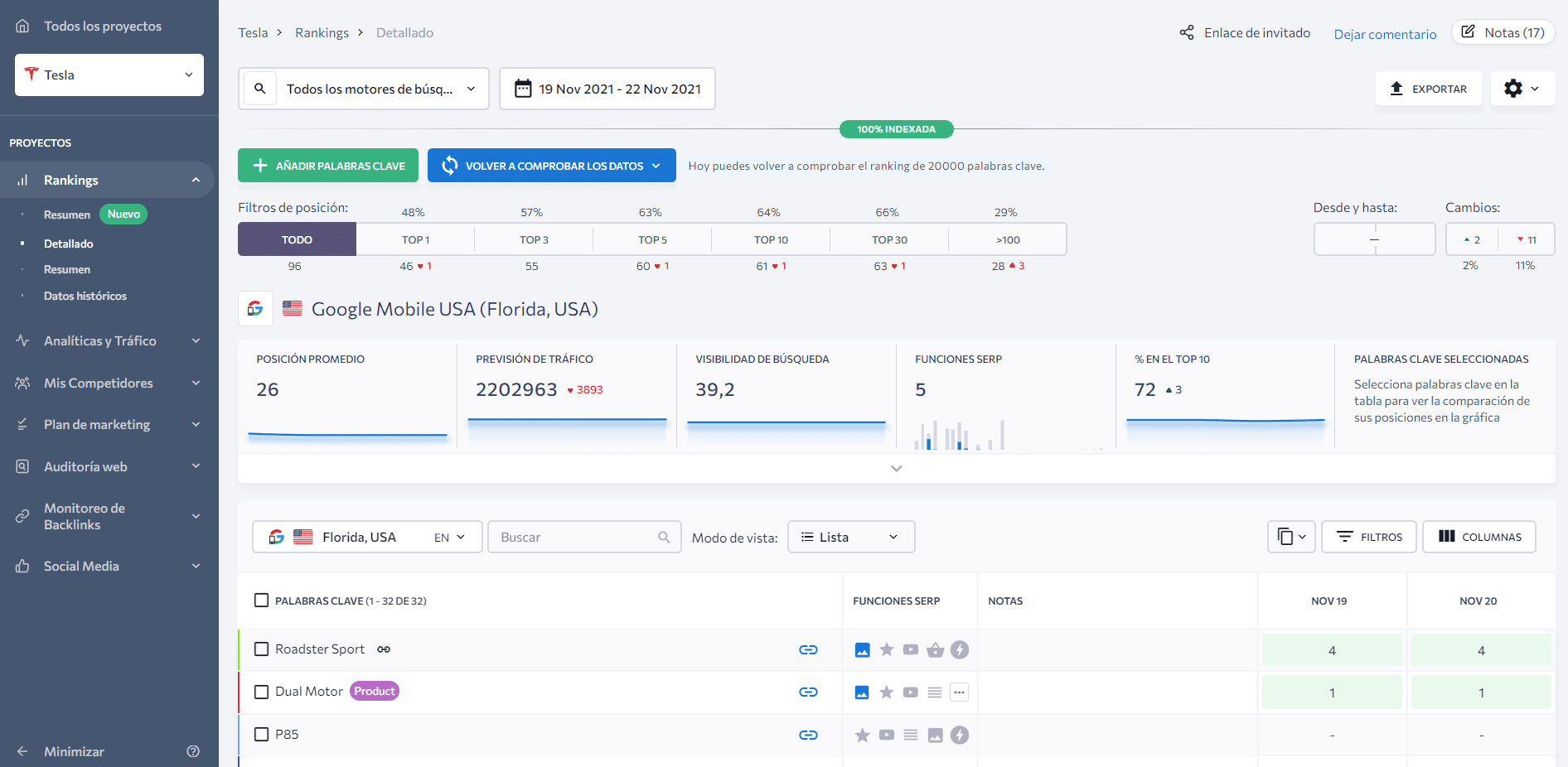Collapse the Rankings sidebar section

(x=196, y=180)
